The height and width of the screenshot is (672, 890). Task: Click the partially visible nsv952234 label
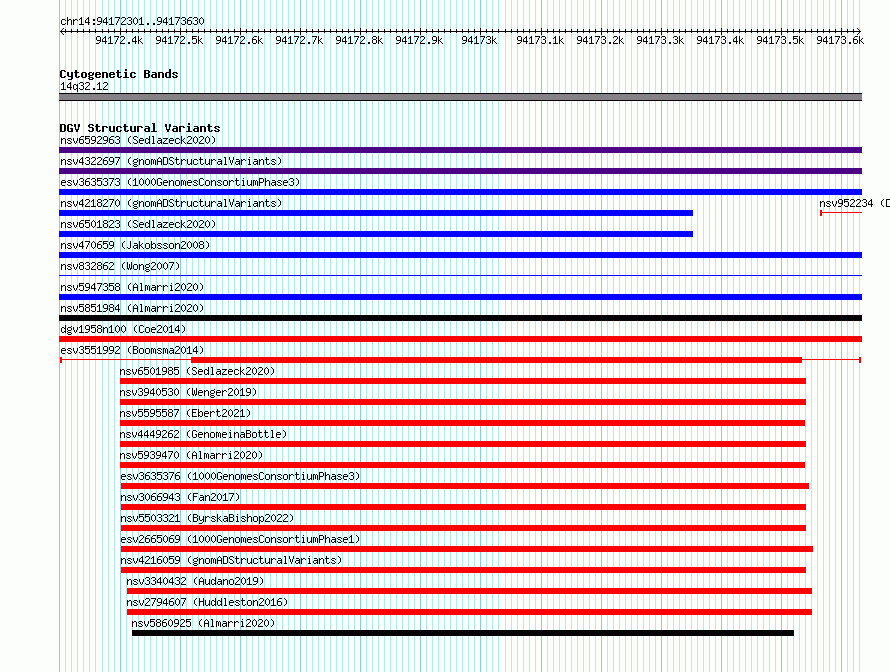point(854,203)
